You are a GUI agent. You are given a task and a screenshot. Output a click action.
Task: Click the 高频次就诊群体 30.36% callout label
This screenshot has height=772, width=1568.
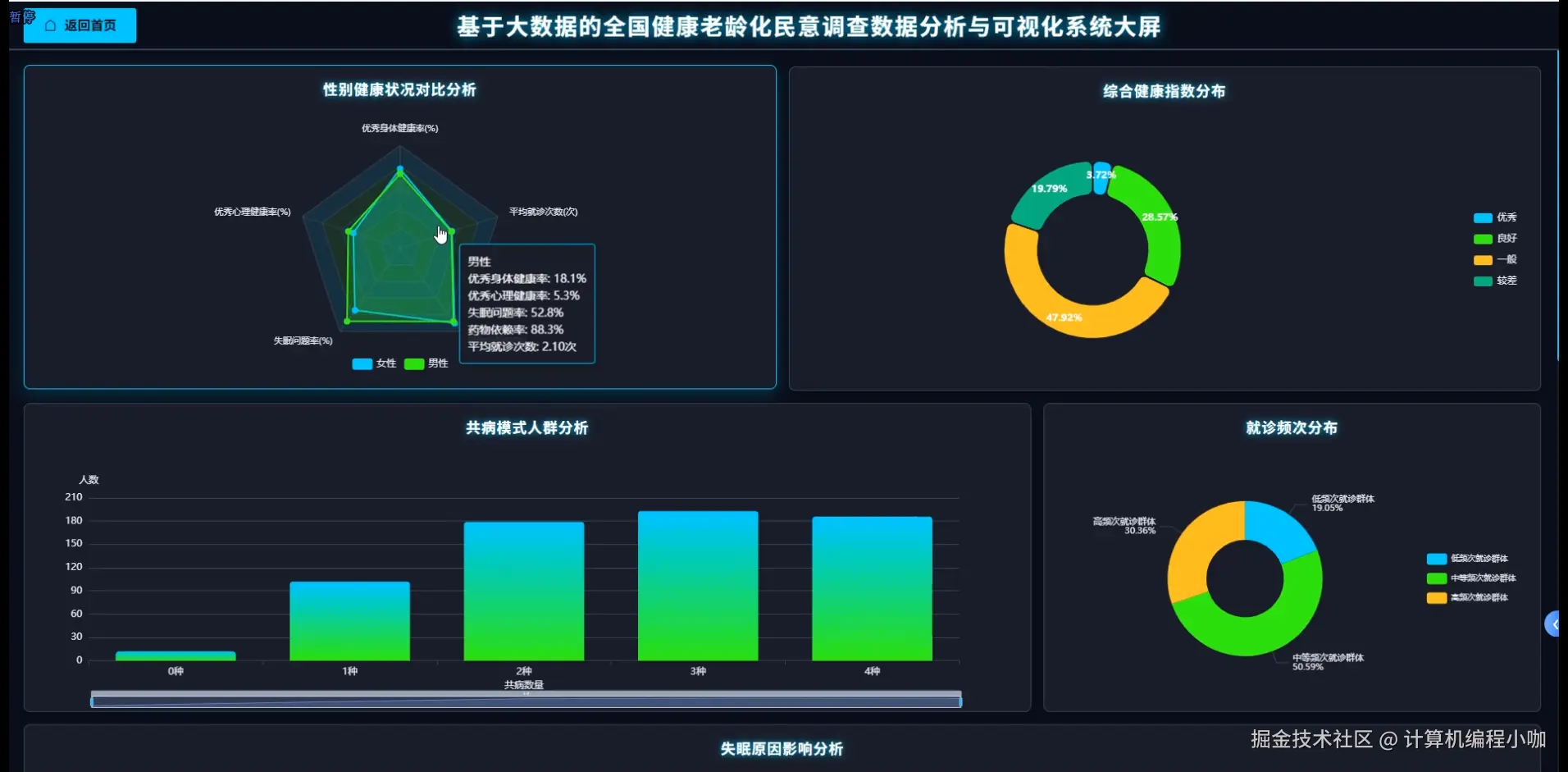tap(1124, 526)
